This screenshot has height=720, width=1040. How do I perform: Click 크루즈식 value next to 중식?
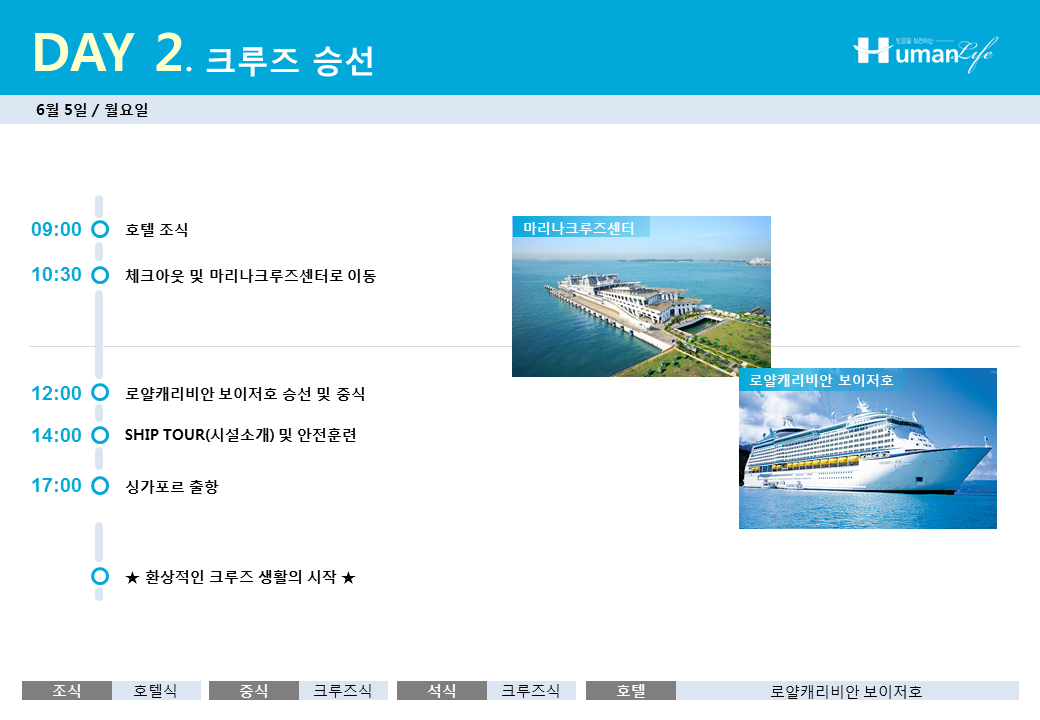343,690
